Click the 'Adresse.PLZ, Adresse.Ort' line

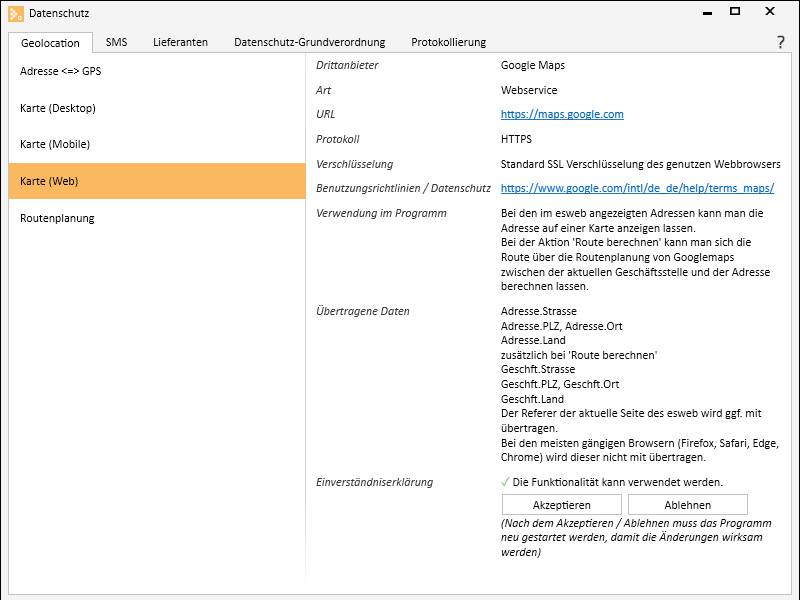(562, 326)
